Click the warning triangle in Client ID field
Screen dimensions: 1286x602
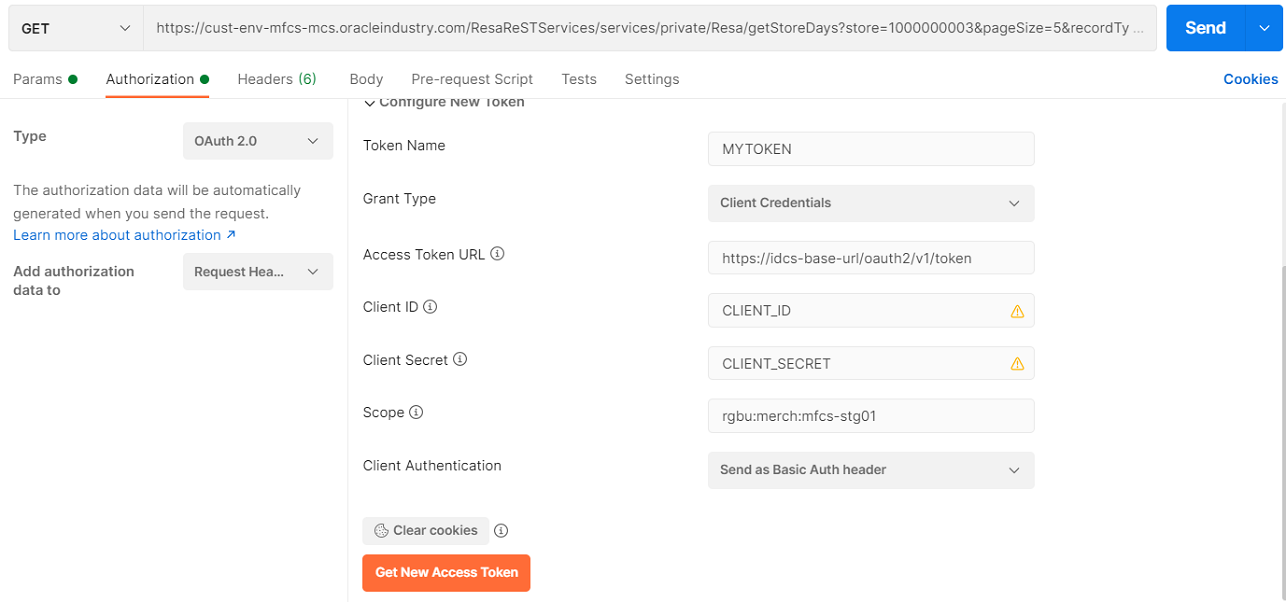[x=1017, y=311]
